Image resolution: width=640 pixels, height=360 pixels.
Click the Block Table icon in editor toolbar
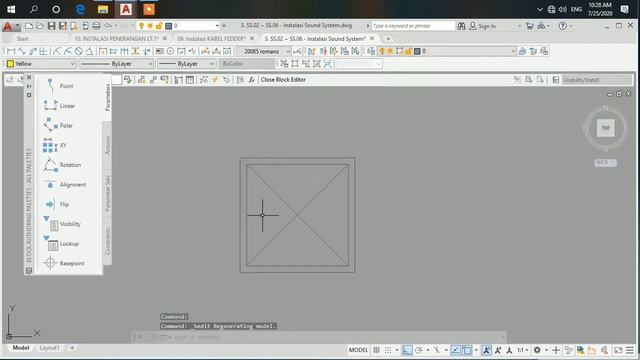(x=190, y=80)
